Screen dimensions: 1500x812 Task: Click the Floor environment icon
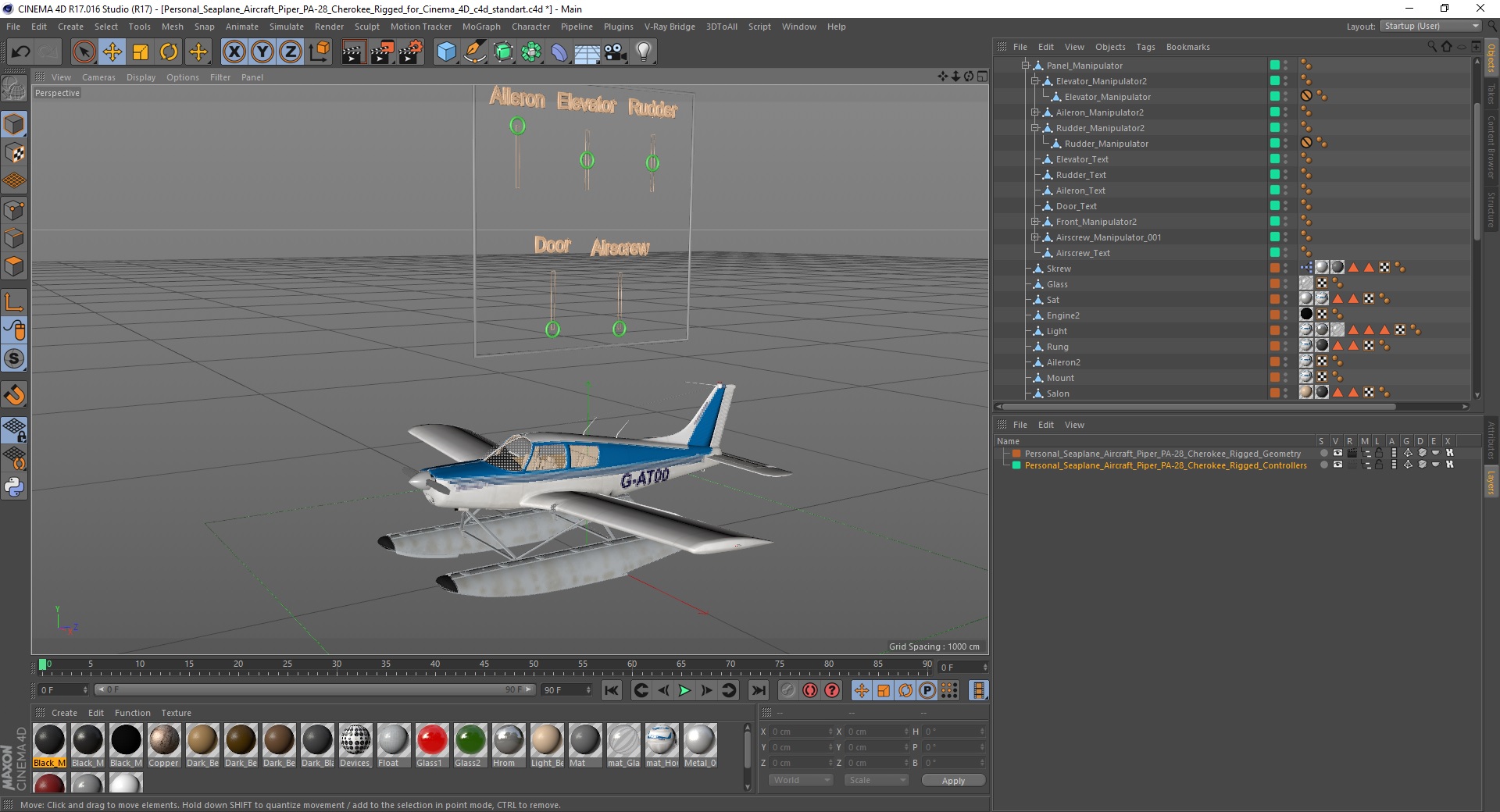(x=587, y=52)
